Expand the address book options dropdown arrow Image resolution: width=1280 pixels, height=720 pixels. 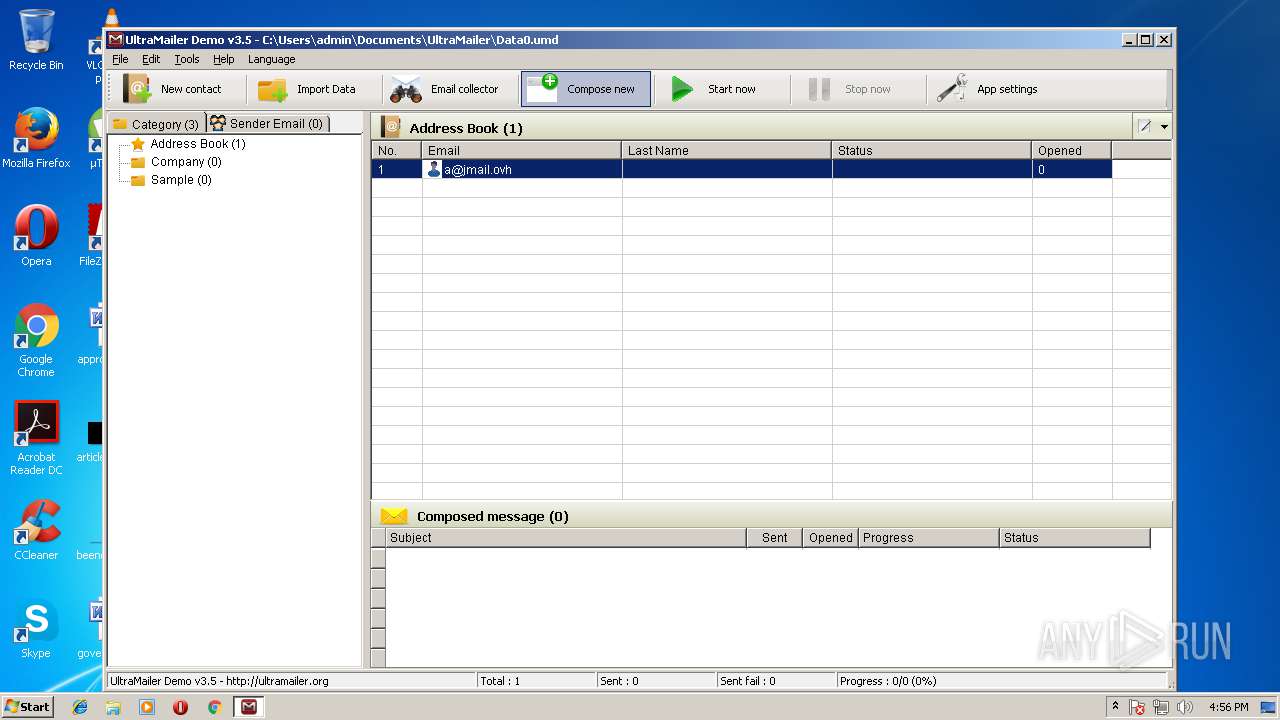pyautogui.click(x=1164, y=127)
